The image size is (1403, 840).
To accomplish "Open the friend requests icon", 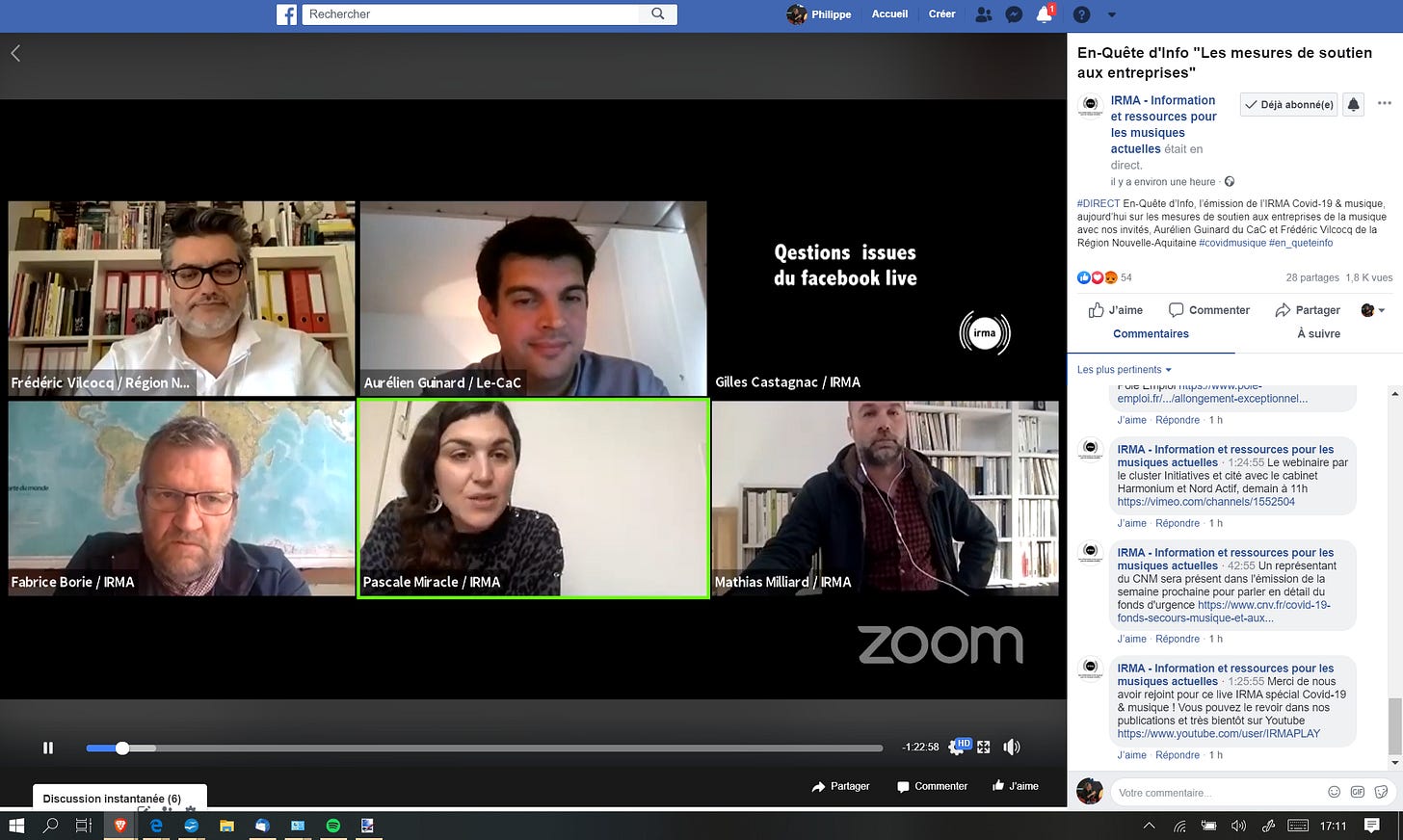I will (x=983, y=14).
